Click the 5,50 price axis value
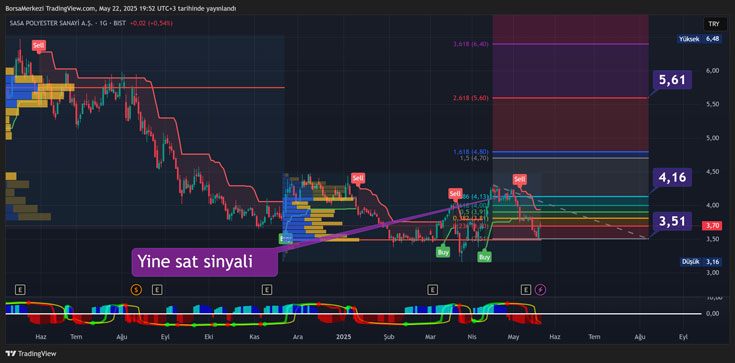Viewport: 735px width, 363px height. point(712,104)
